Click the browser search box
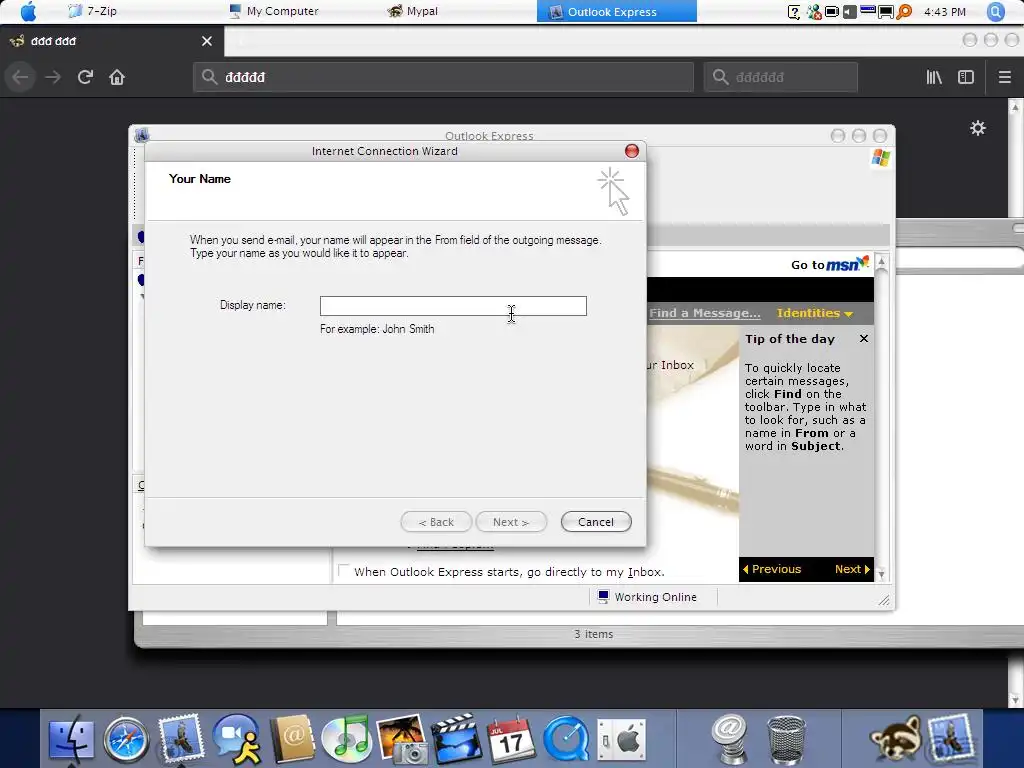This screenshot has height=768, width=1024. 780,77
